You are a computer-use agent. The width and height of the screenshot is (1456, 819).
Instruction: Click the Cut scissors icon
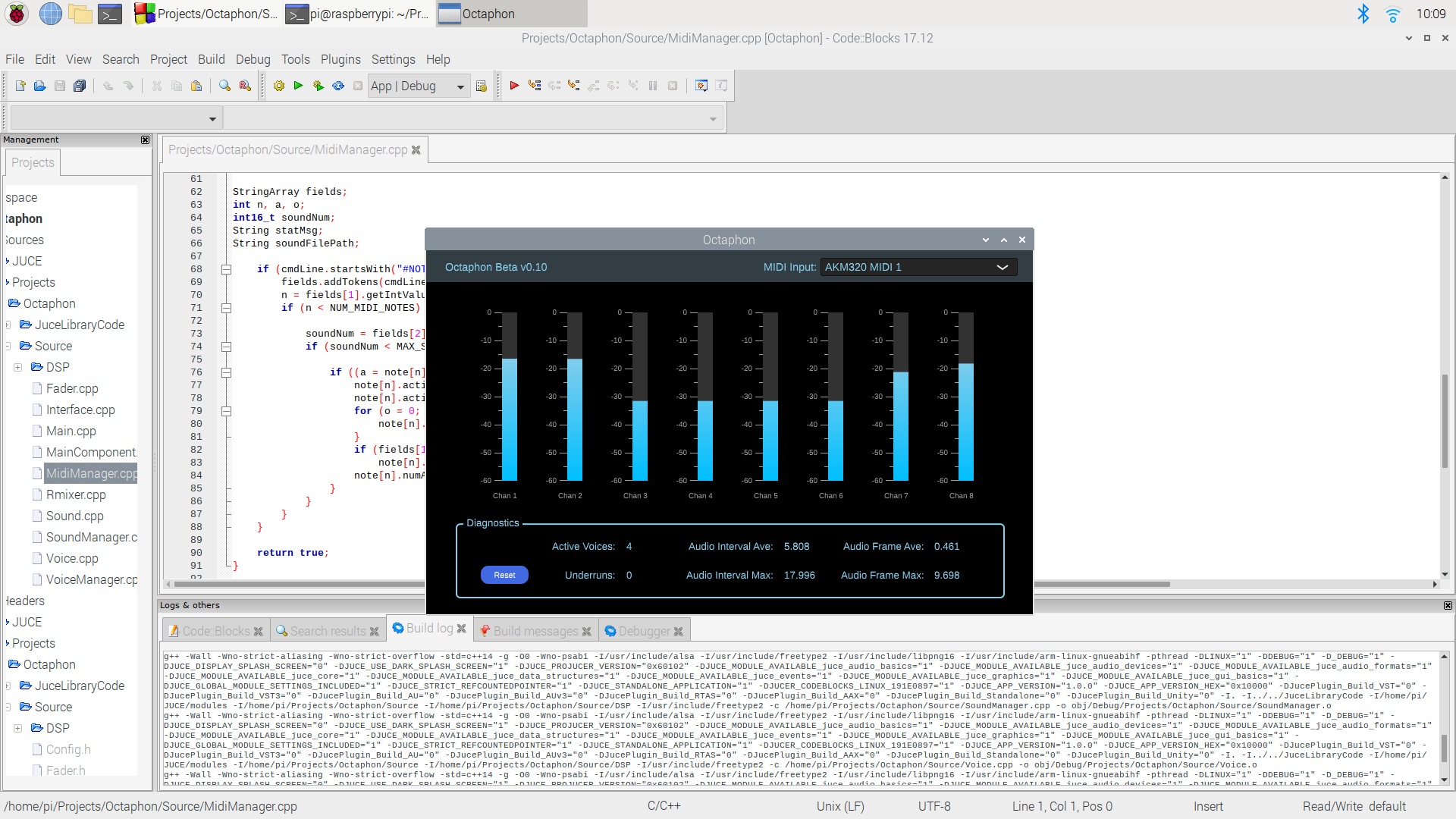(157, 86)
